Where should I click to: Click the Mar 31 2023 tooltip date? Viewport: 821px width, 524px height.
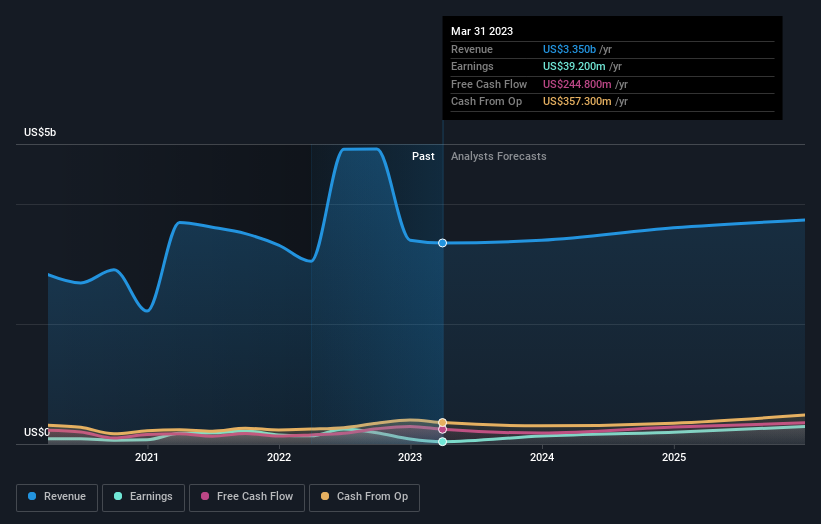tap(482, 31)
